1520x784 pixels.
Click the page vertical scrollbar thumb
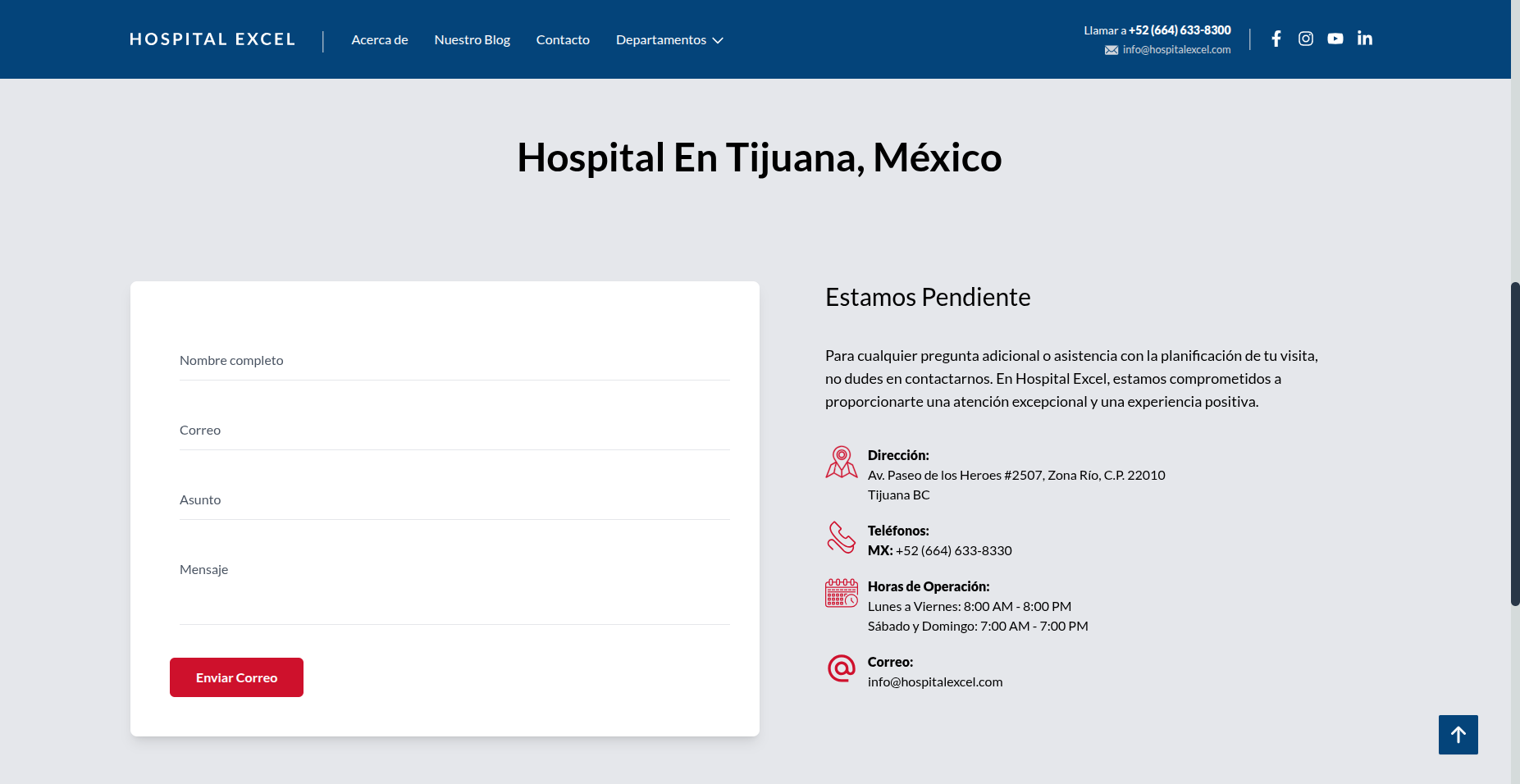1514,443
